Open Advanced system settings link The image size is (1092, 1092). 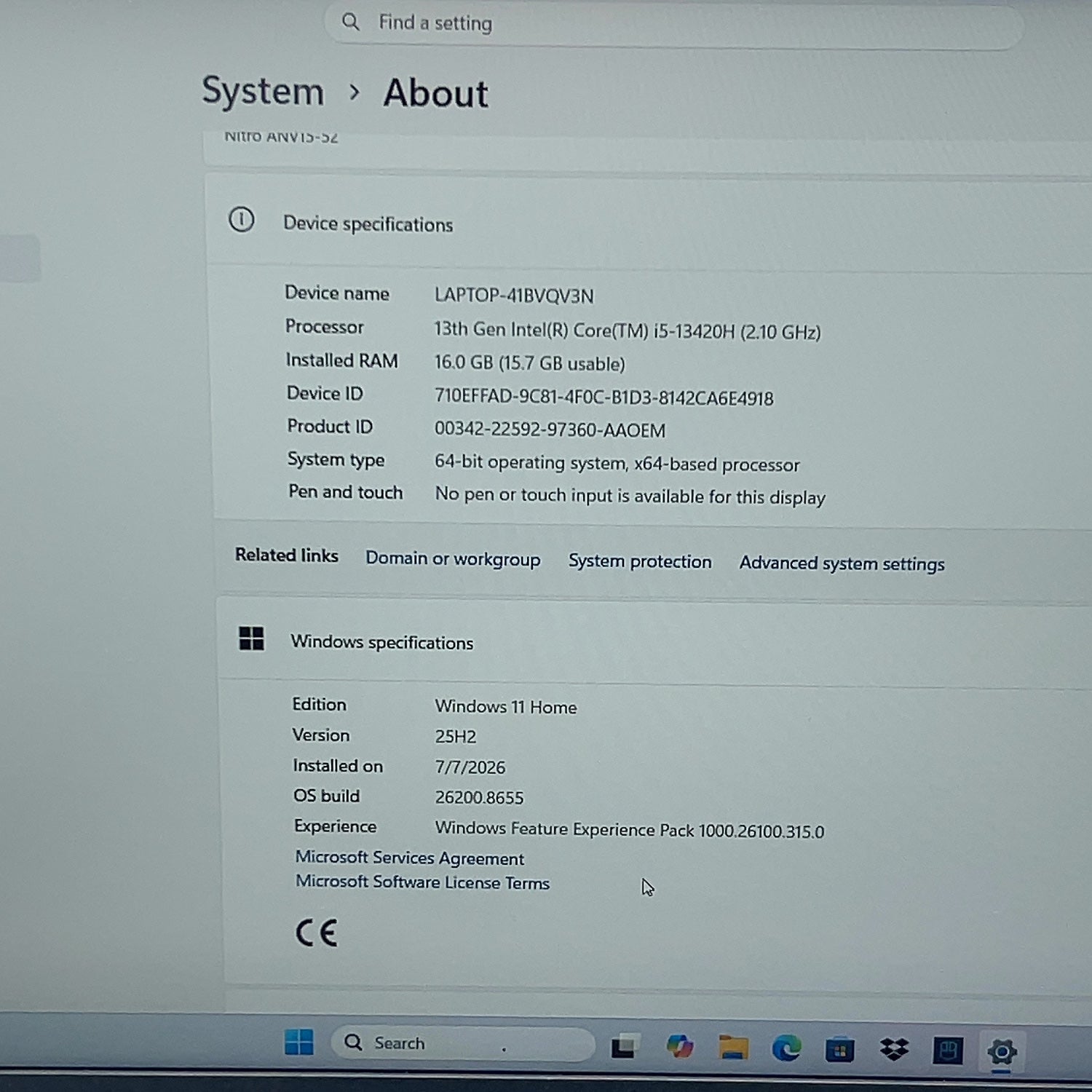[x=842, y=563]
